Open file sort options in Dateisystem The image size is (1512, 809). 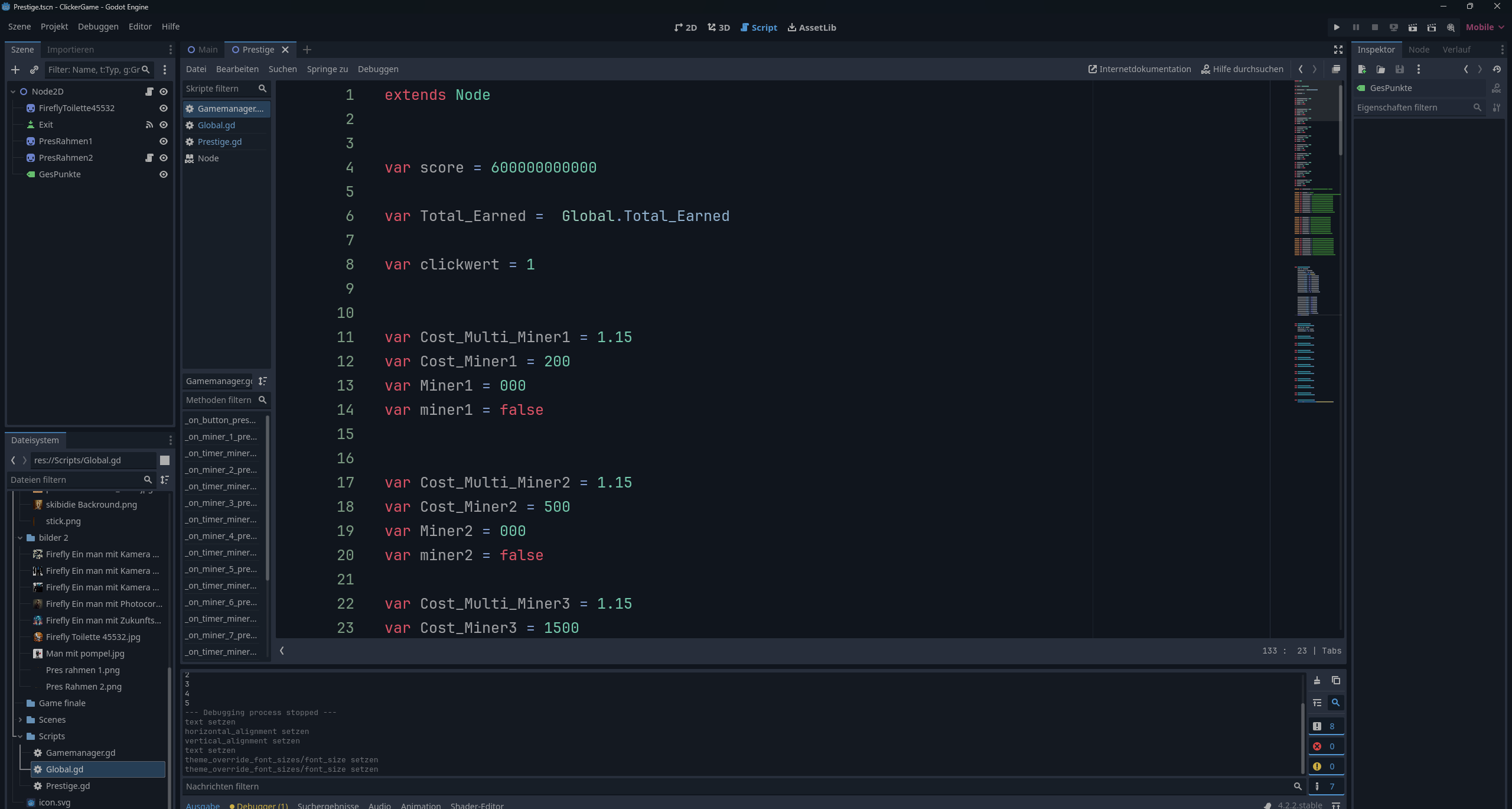(165, 480)
